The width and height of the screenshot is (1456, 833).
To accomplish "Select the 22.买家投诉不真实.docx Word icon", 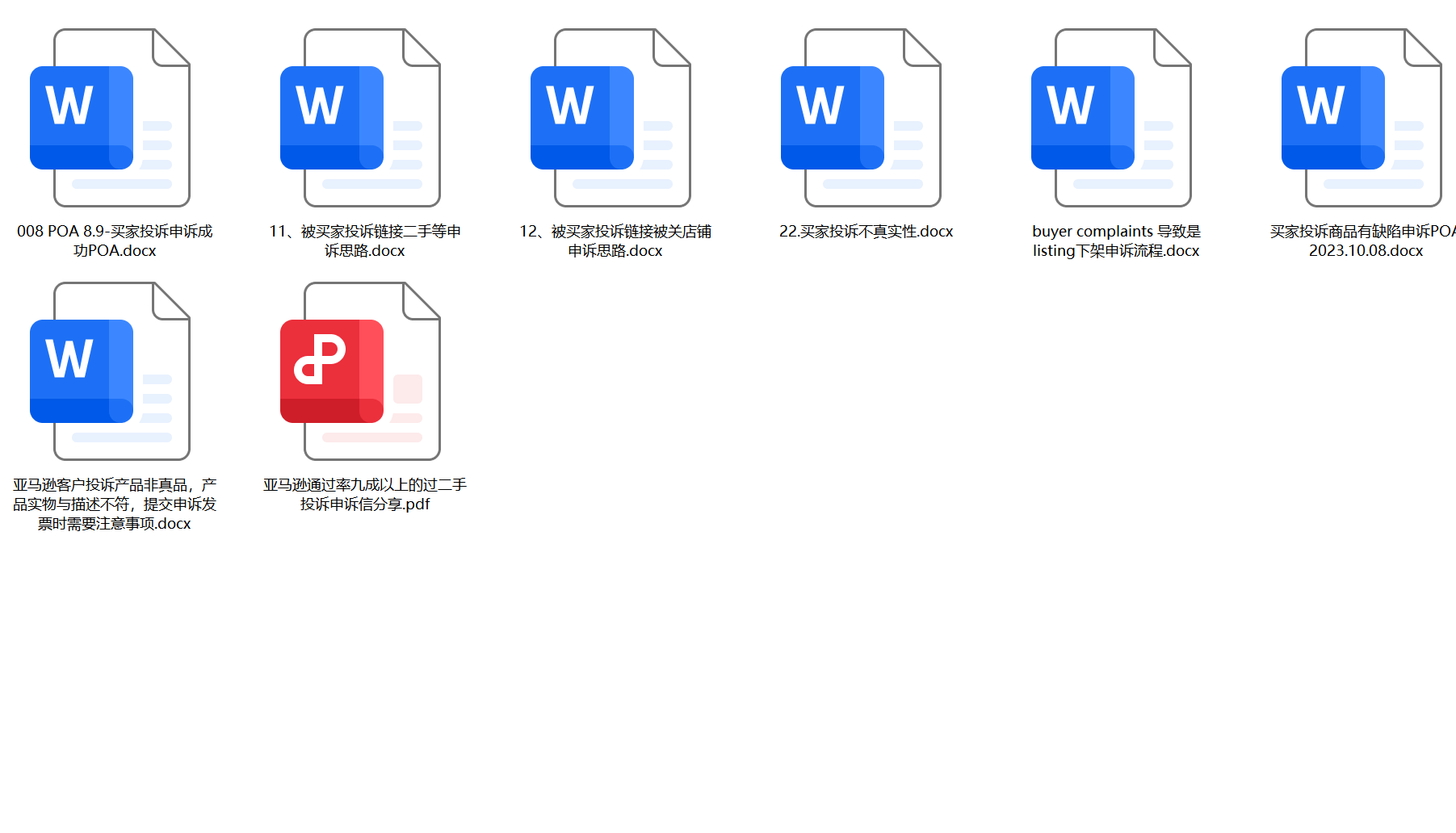I will 866,118.
